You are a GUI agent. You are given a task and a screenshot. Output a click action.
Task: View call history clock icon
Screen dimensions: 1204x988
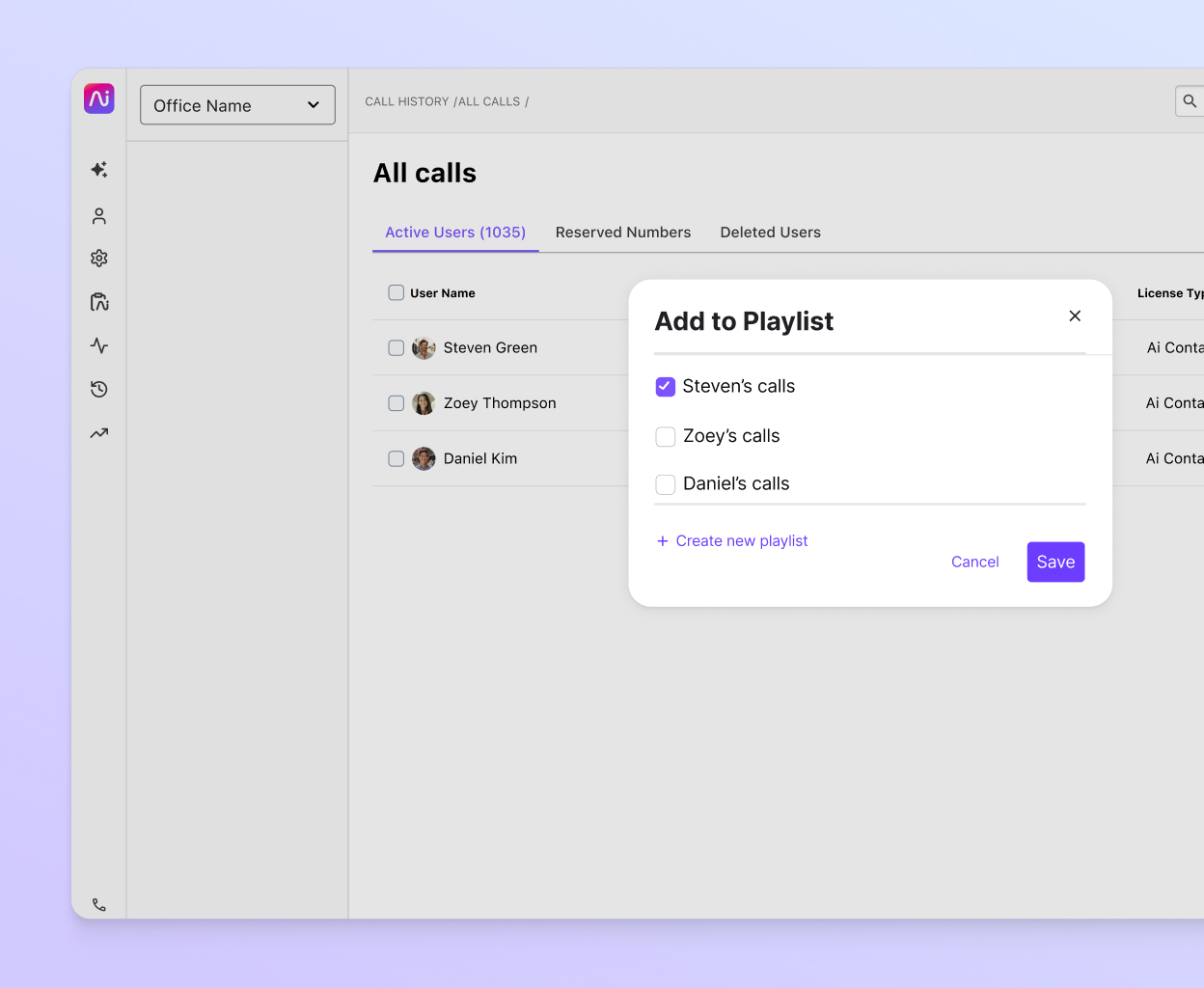point(98,389)
